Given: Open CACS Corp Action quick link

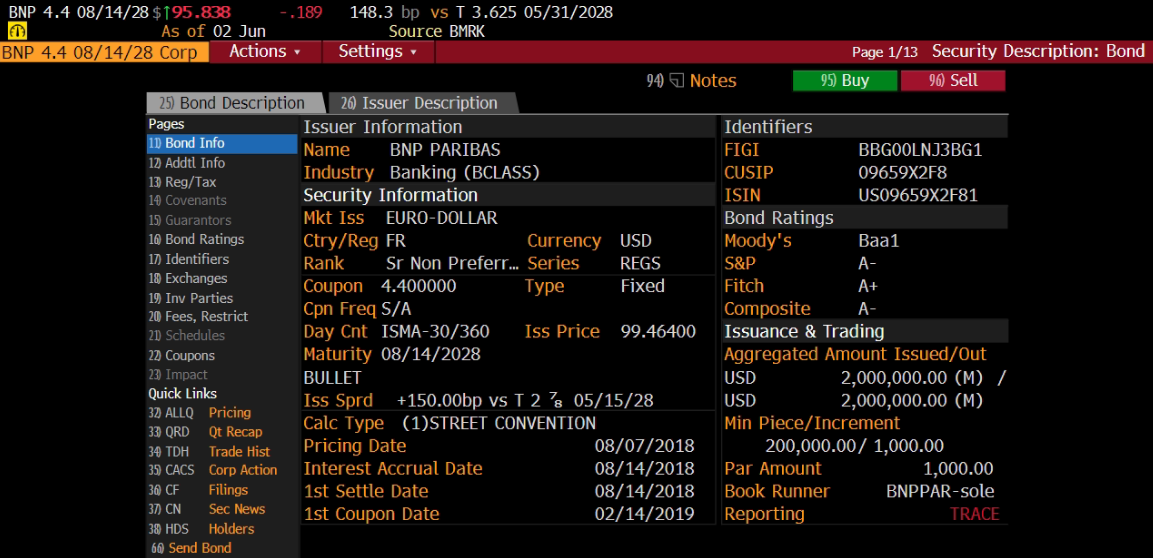Looking at the screenshot, I should pos(213,471).
